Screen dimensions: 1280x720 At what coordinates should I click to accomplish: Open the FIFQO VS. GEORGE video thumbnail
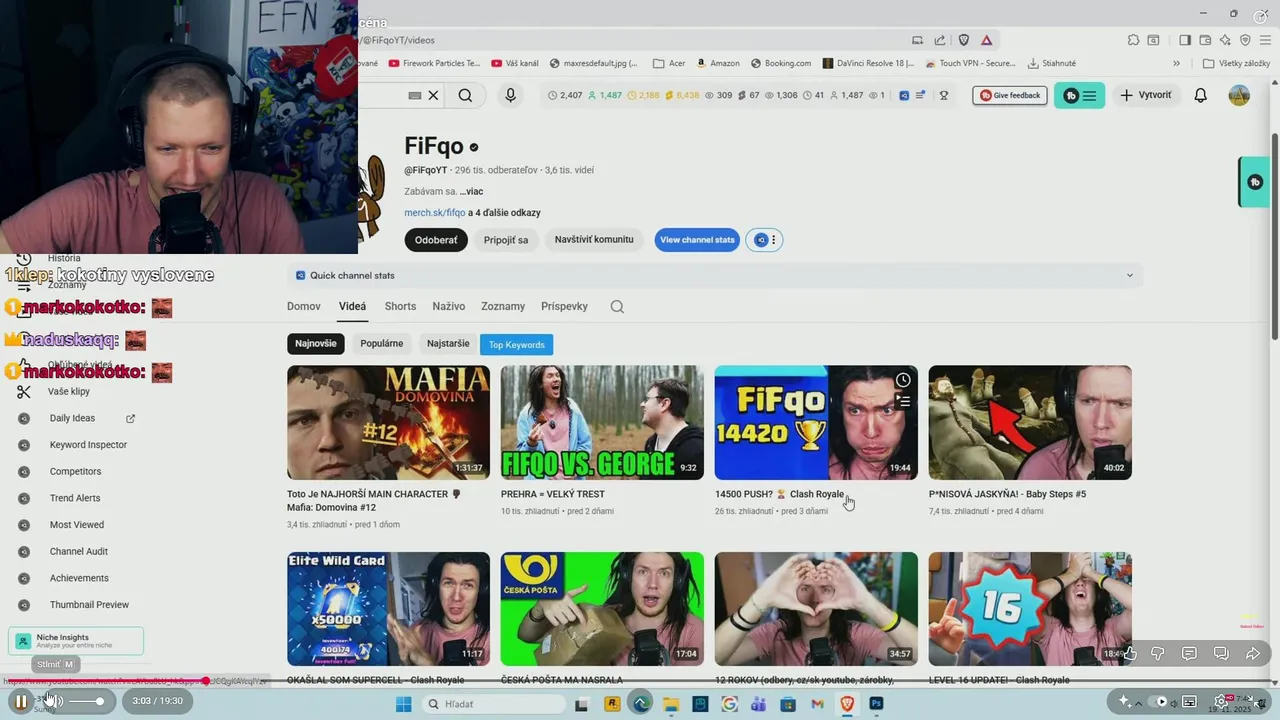coord(602,422)
